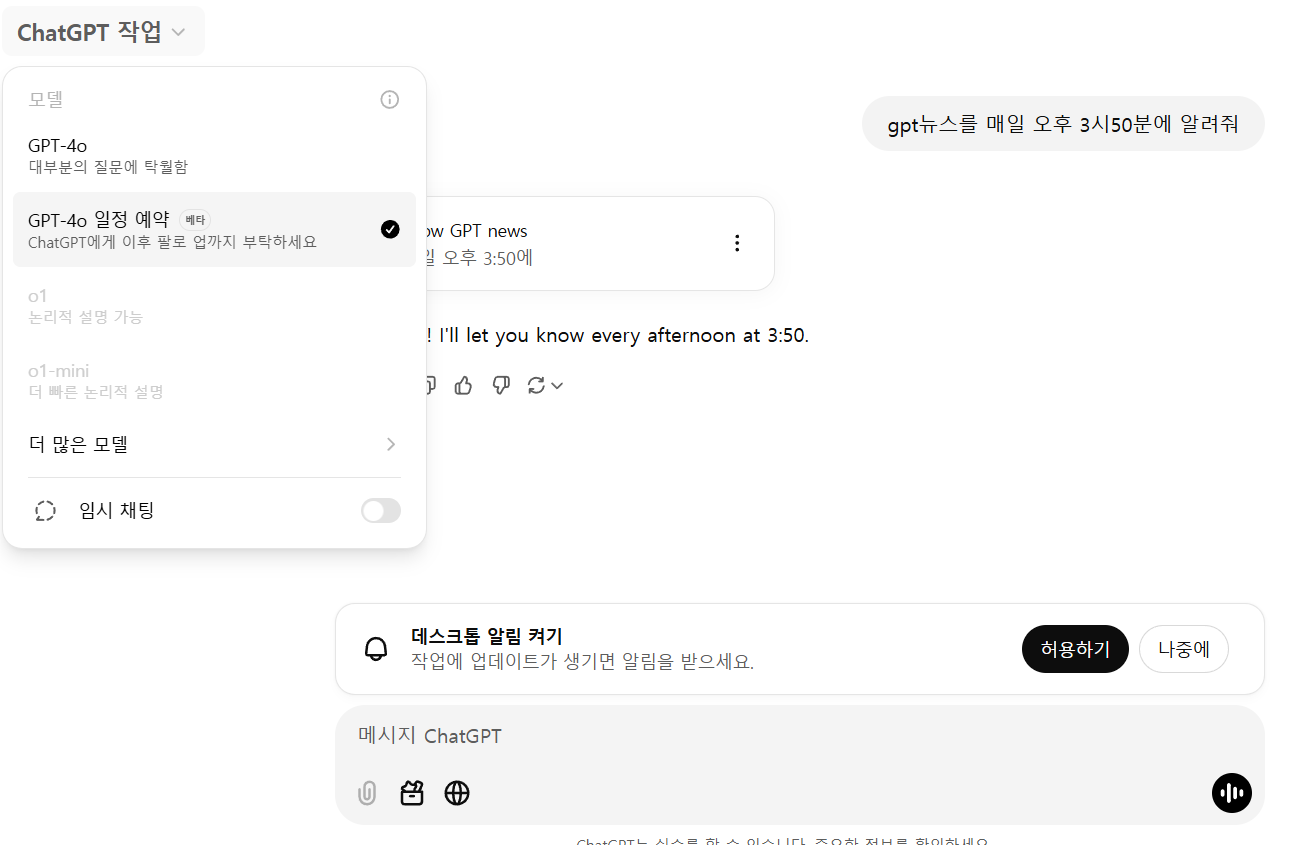The image size is (1292, 845).
Task: Click the 허용하기 button to allow notifications
Action: (1075, 648)
